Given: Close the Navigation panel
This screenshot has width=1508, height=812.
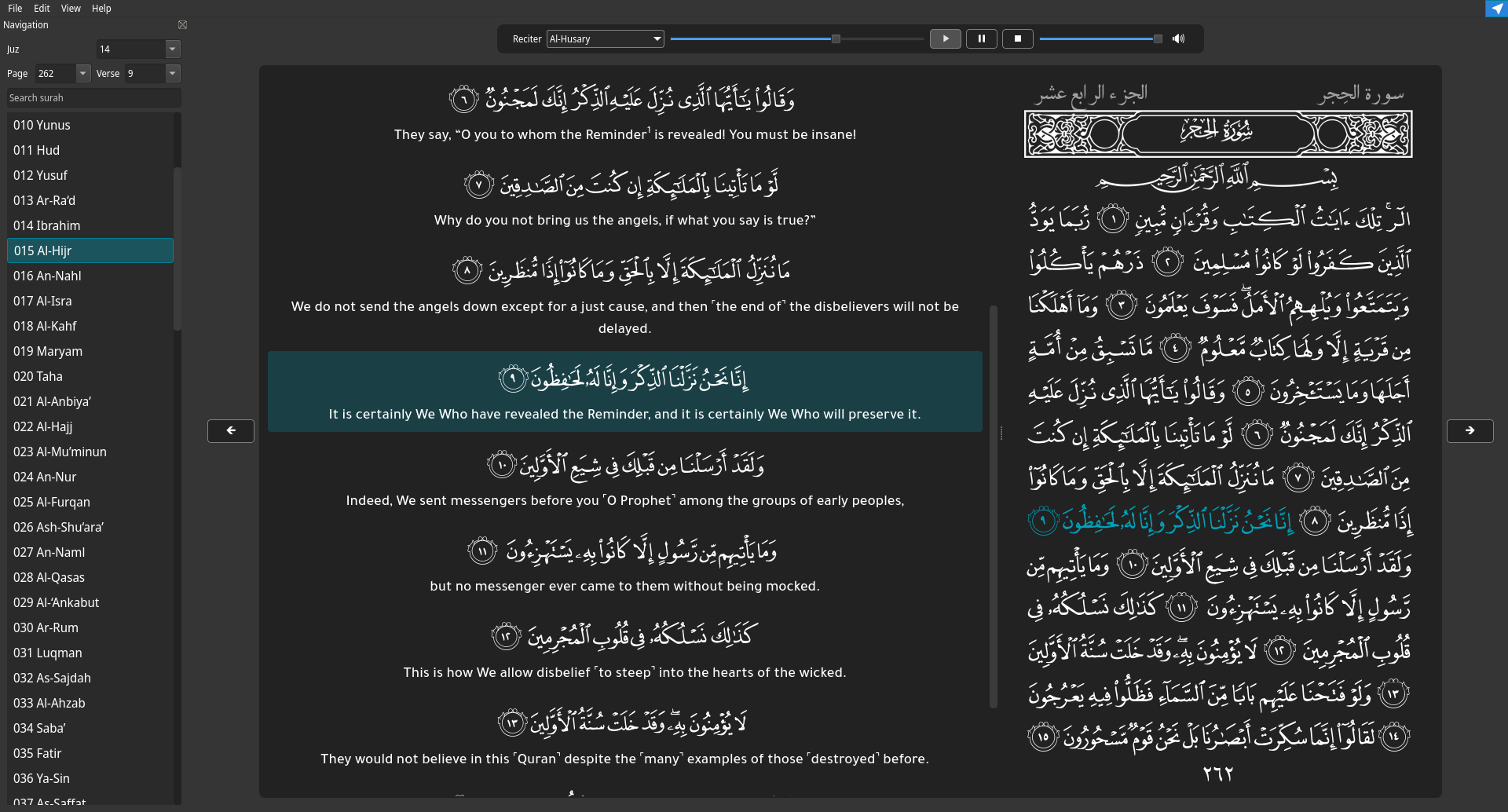Looking at the screenshot, I should point(182,24).
